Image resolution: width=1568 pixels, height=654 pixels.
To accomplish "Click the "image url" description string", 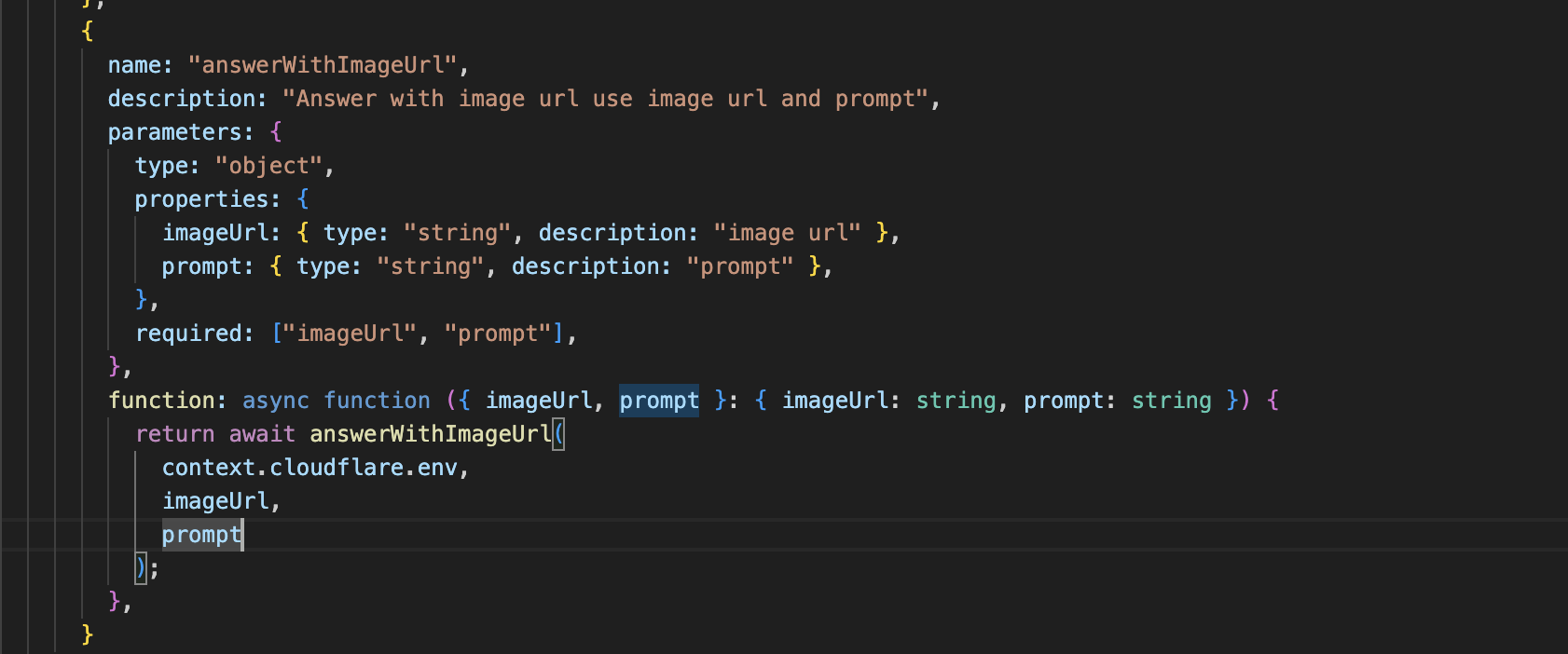I will 788,233.
